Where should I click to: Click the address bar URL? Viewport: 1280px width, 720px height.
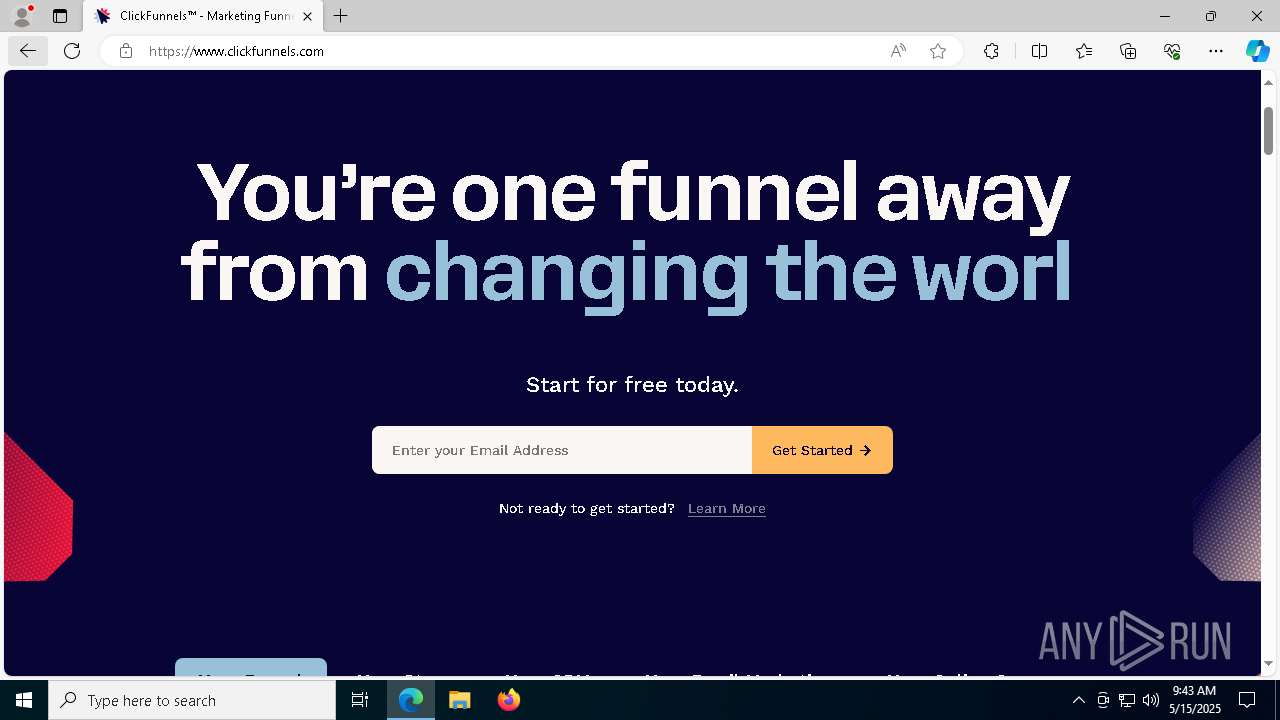pyautogui.click(x=236, y=51)
